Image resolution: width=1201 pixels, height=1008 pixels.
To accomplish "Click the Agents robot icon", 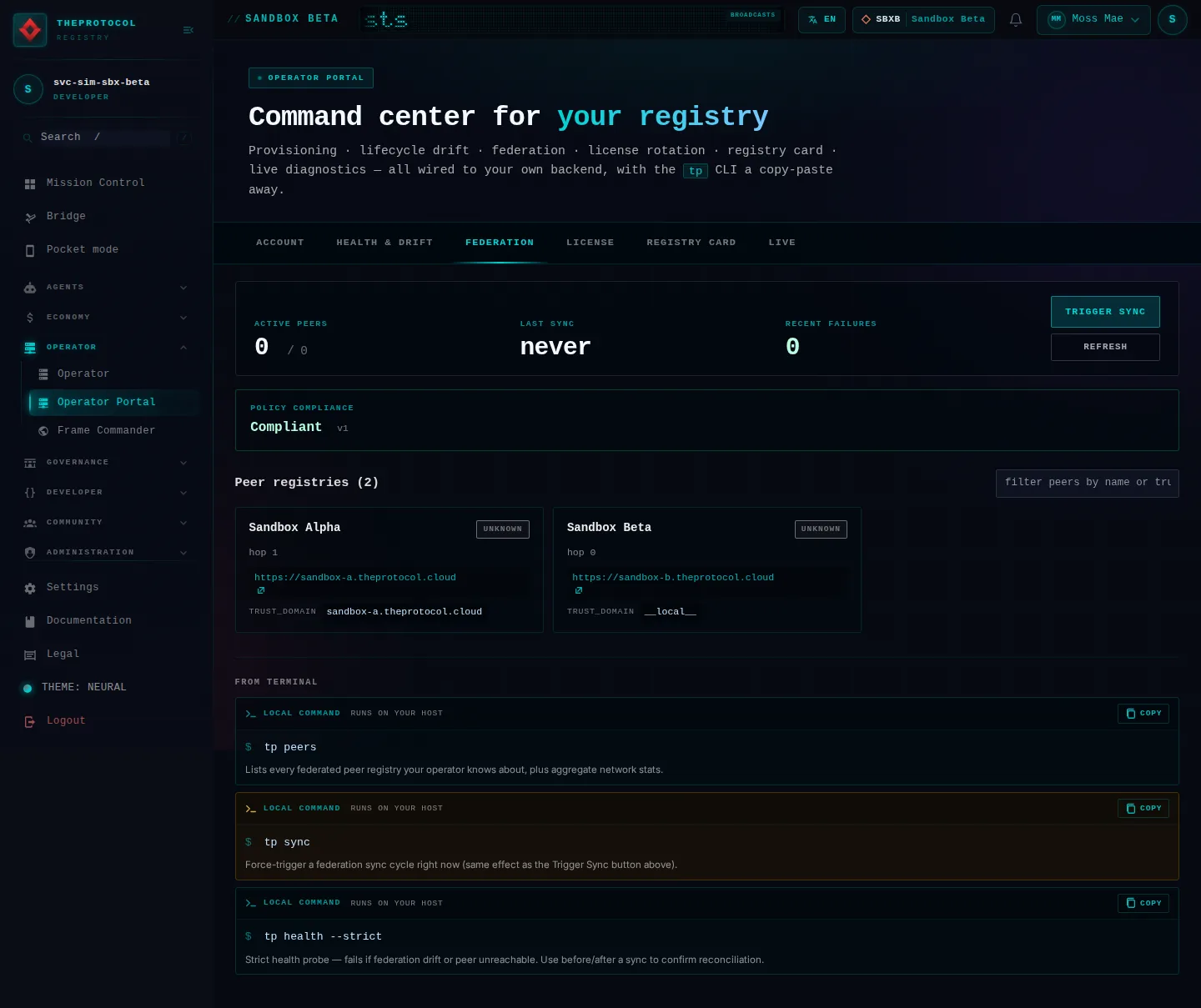I will [30, 288].
